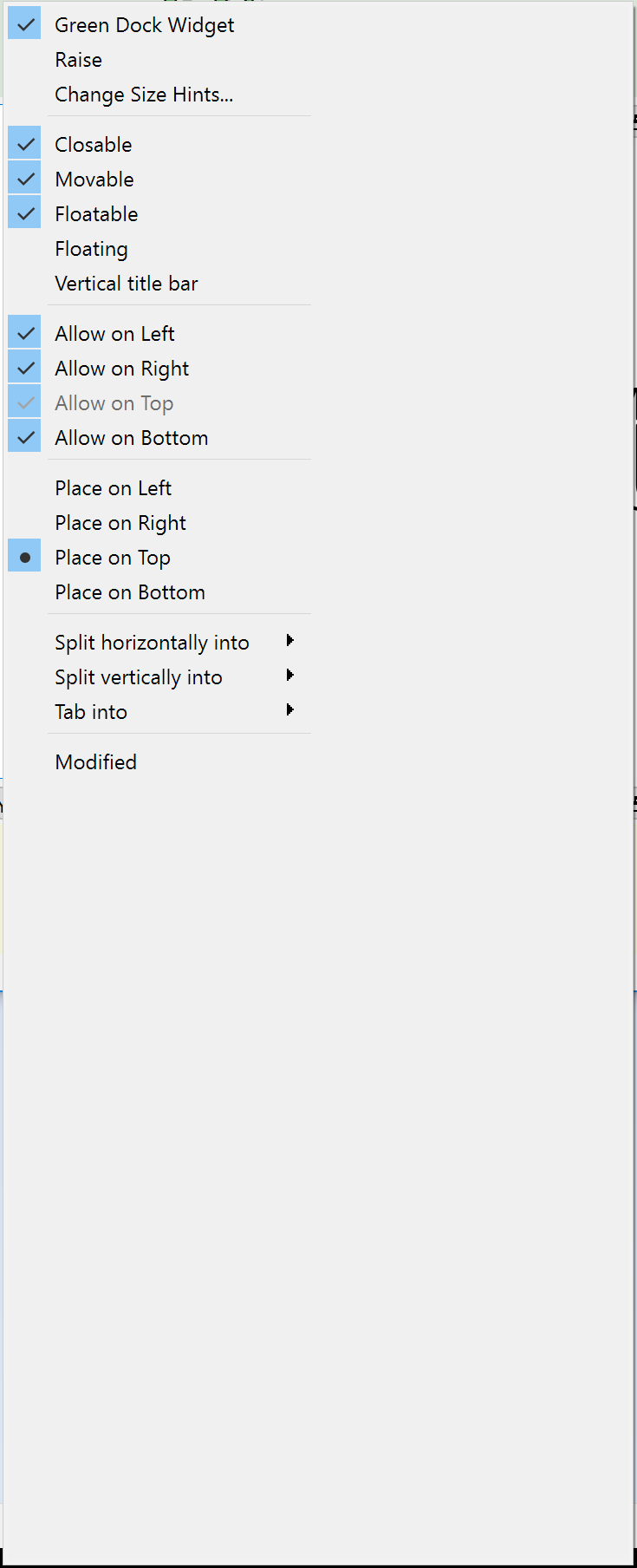Open the Tab into submenu arrow
This screenshot has height=1568, width=637.
tap(289, 710)
